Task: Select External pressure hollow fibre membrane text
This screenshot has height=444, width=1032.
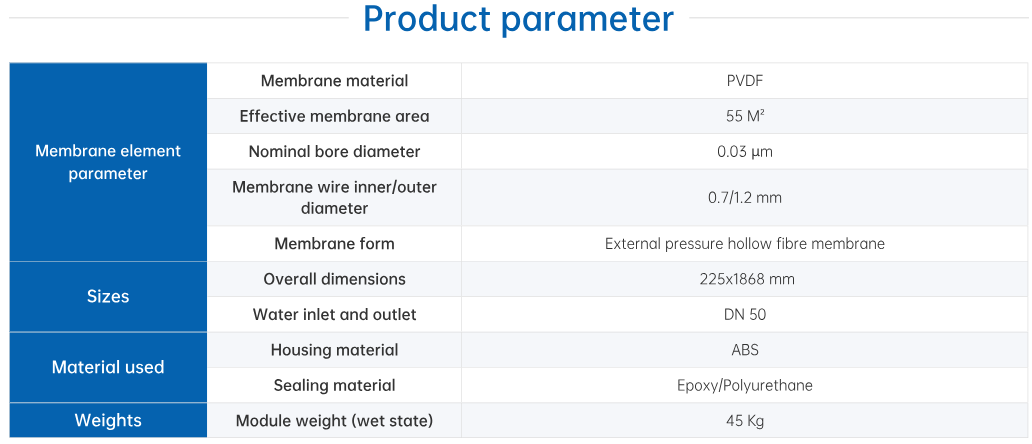Action: click(745, 244)
